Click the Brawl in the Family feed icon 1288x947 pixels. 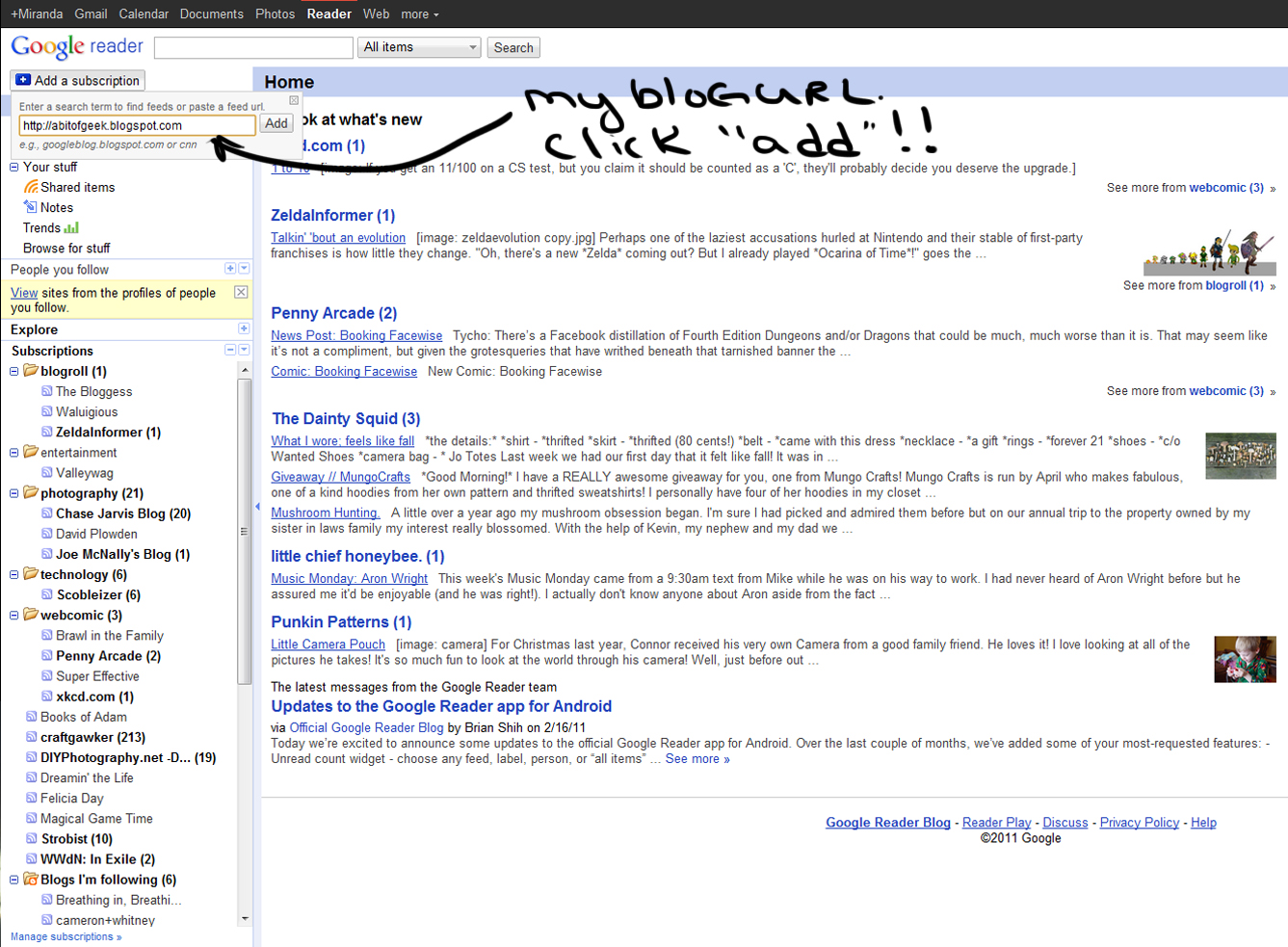pyautogui.click(x=47, y=635)
